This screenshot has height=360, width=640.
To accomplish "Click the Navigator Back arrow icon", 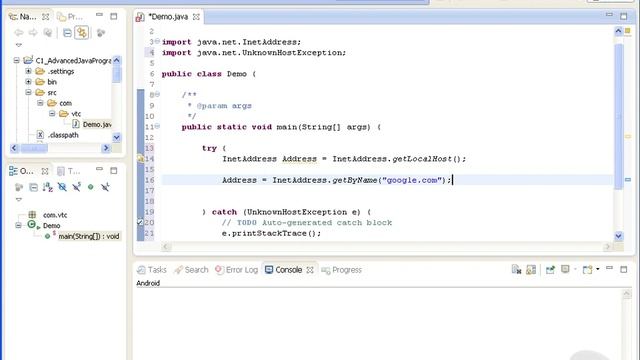I will 19,32.
